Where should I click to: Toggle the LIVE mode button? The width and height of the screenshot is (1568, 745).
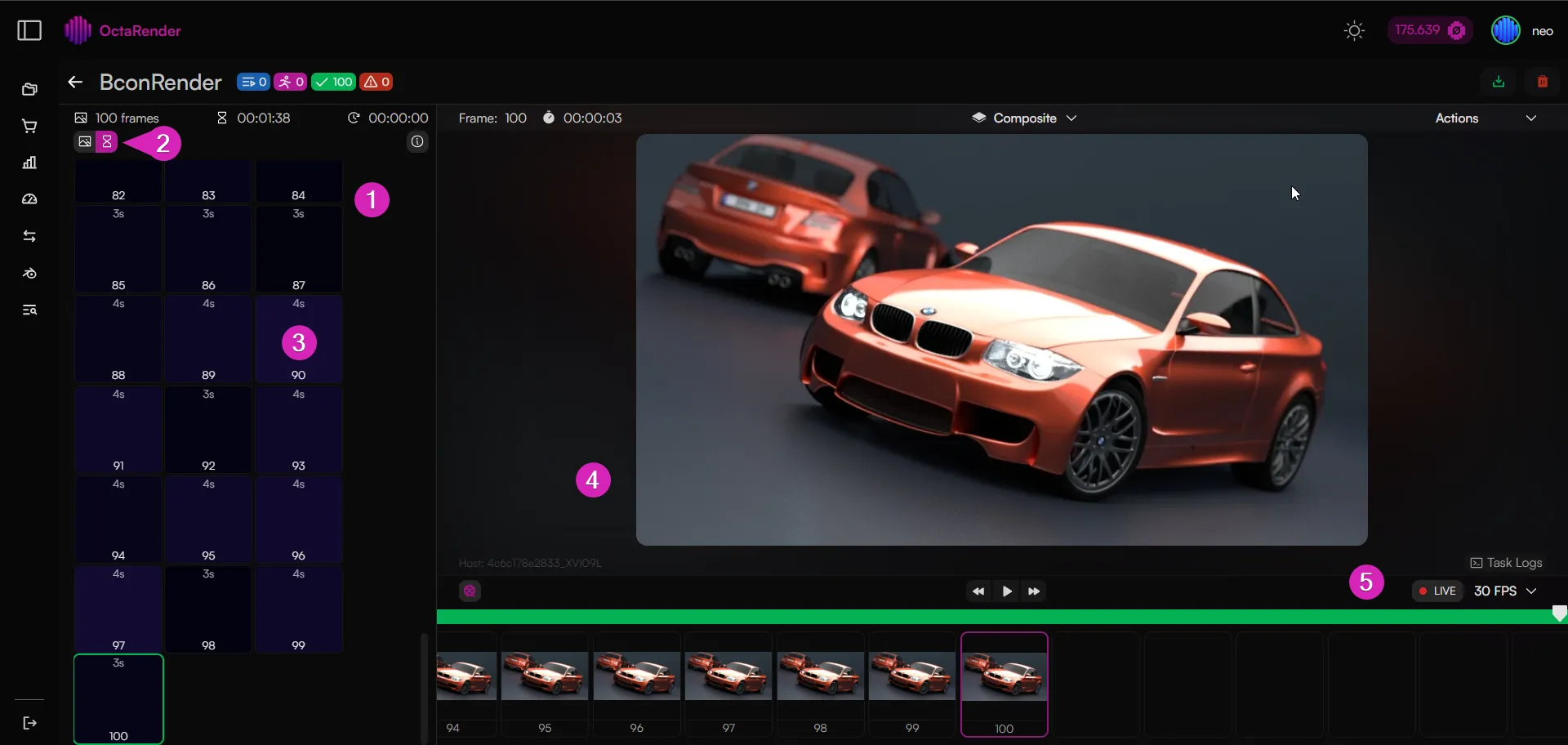(x=1437, y=591)
